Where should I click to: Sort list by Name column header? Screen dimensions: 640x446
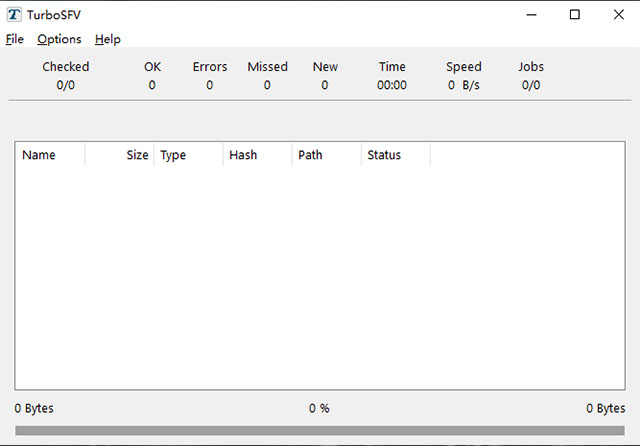pyautogui.click(x=50, y=155)
